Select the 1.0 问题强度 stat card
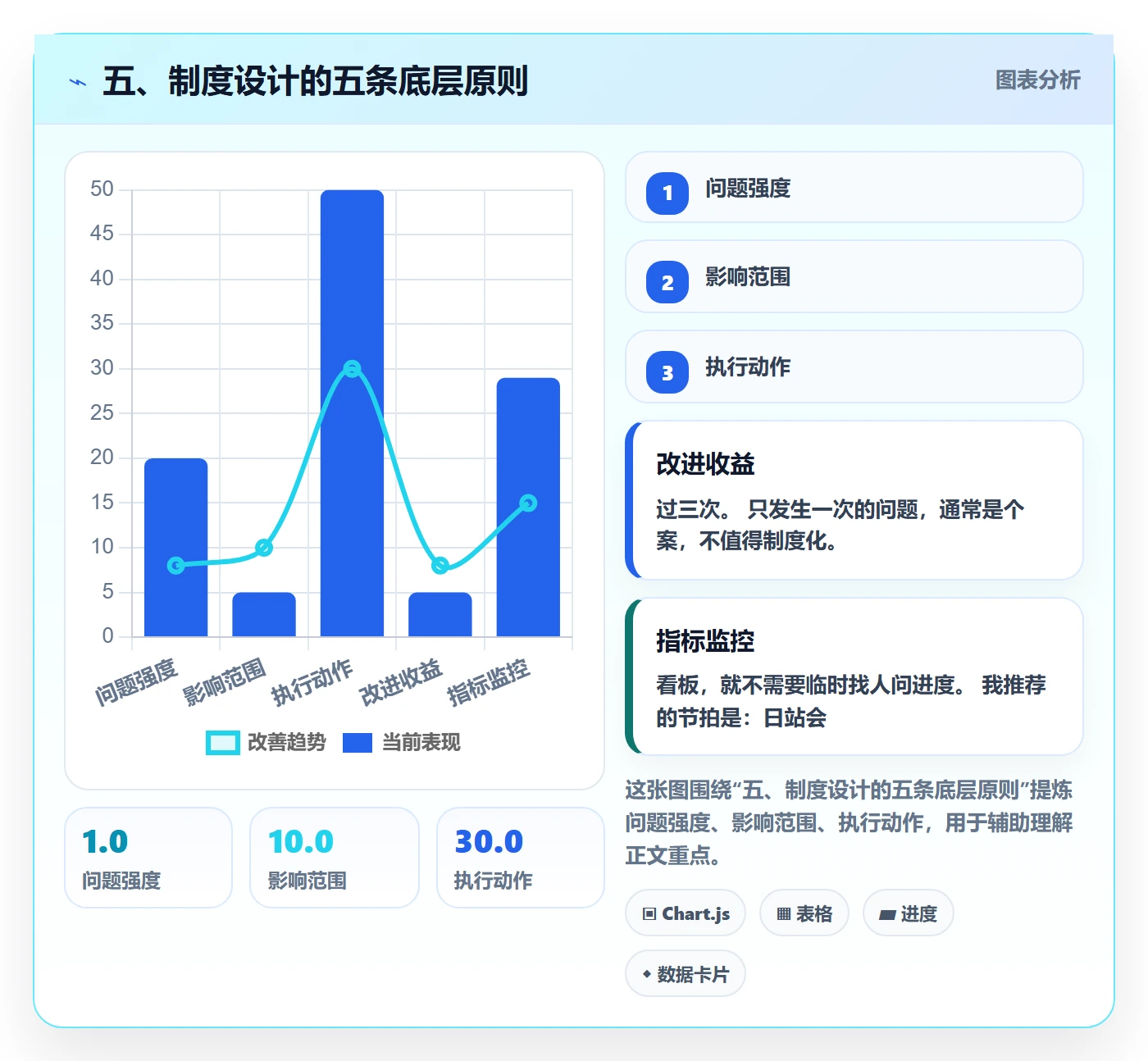 click(x=148, y=858)
